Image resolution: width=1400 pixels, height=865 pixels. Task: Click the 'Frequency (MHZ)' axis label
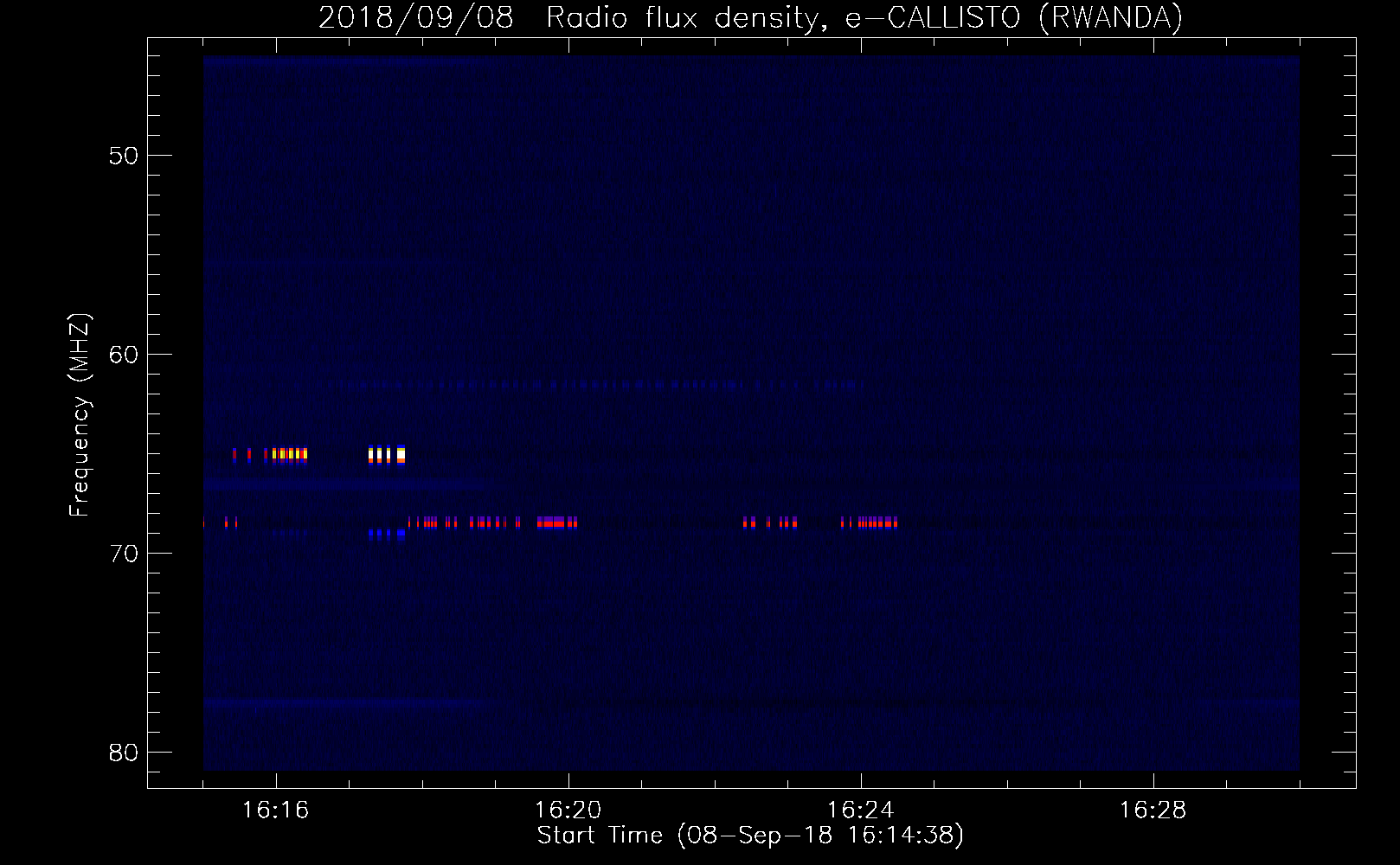pos(80,415)
